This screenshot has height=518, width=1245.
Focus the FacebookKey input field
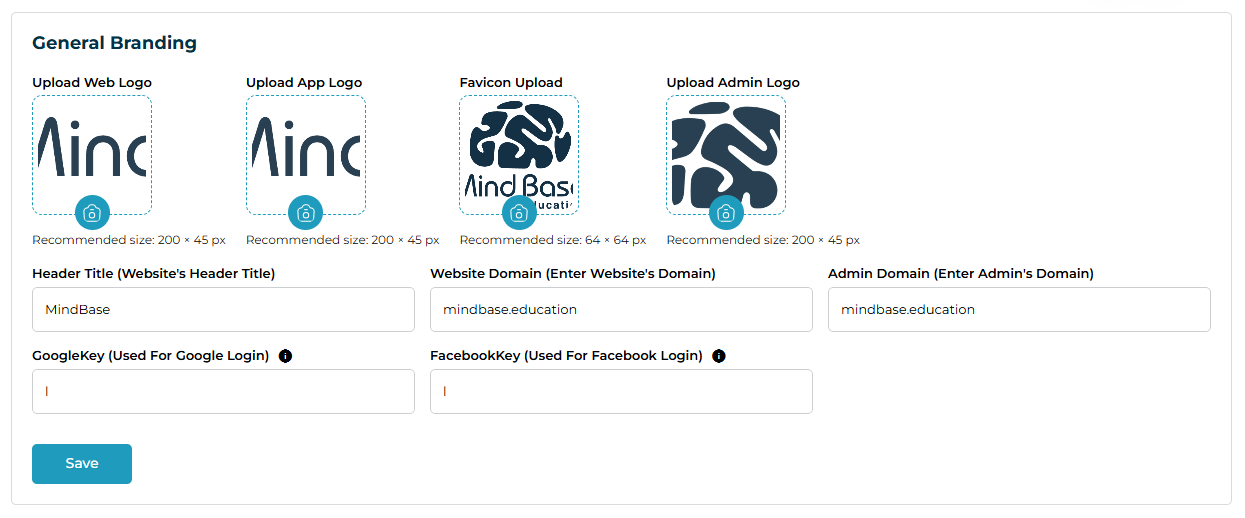621,392
